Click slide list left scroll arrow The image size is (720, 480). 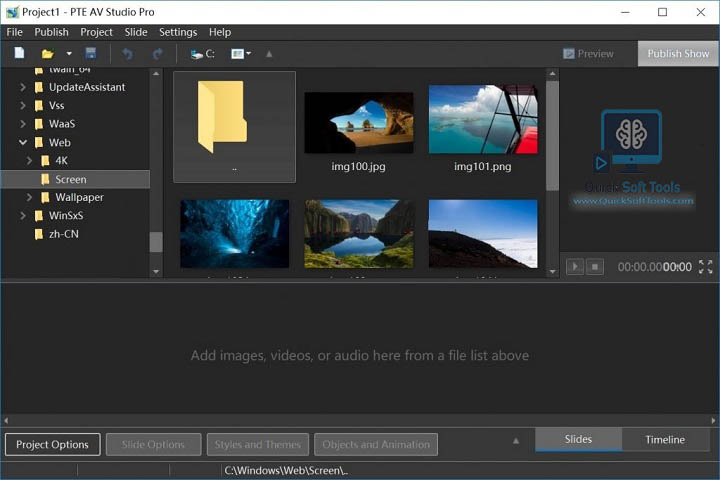coord(6,420)
